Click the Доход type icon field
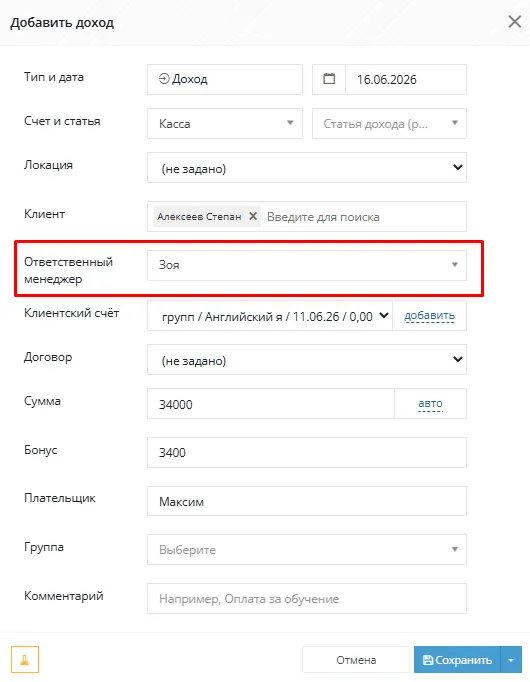 click(x=225, y=79)
